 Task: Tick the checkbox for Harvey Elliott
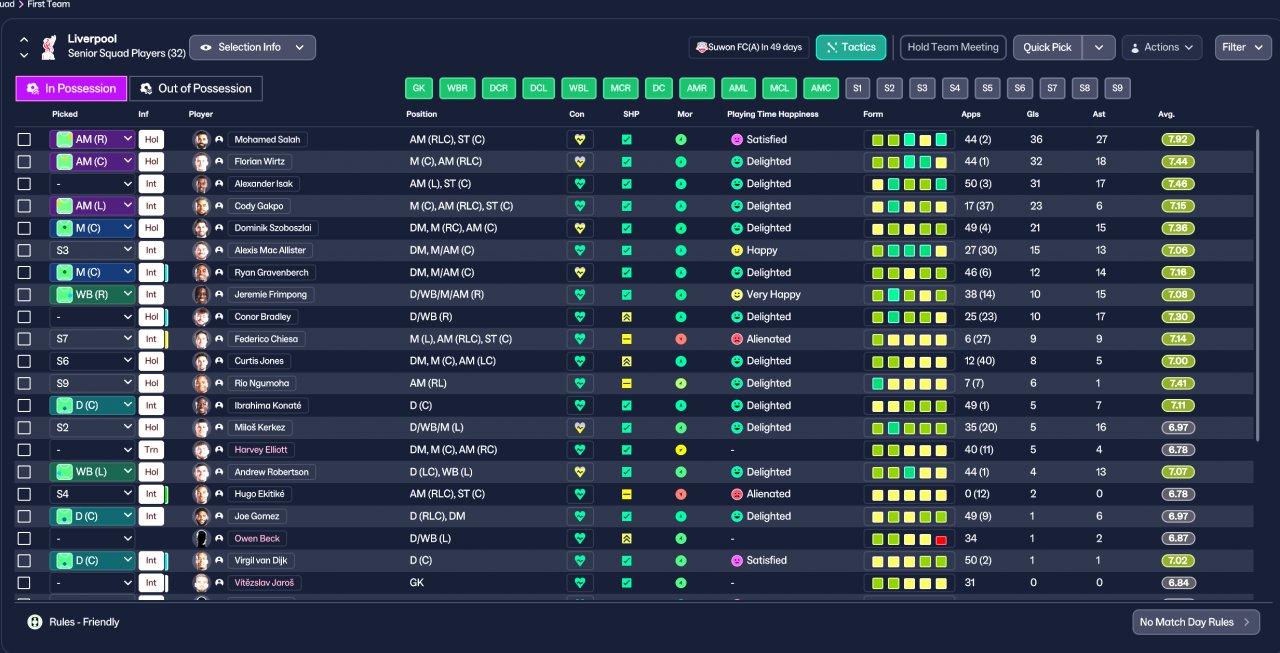point(24,450)
